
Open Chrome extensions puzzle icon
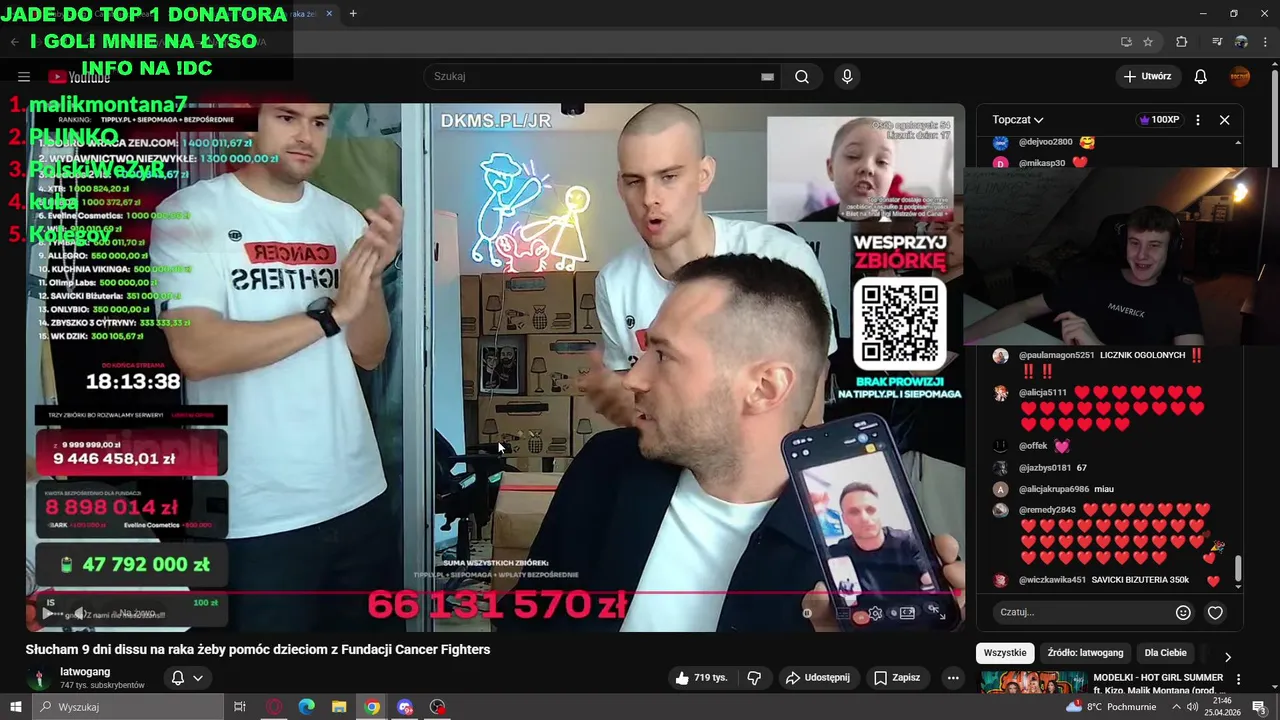[x=1182, y=42]
